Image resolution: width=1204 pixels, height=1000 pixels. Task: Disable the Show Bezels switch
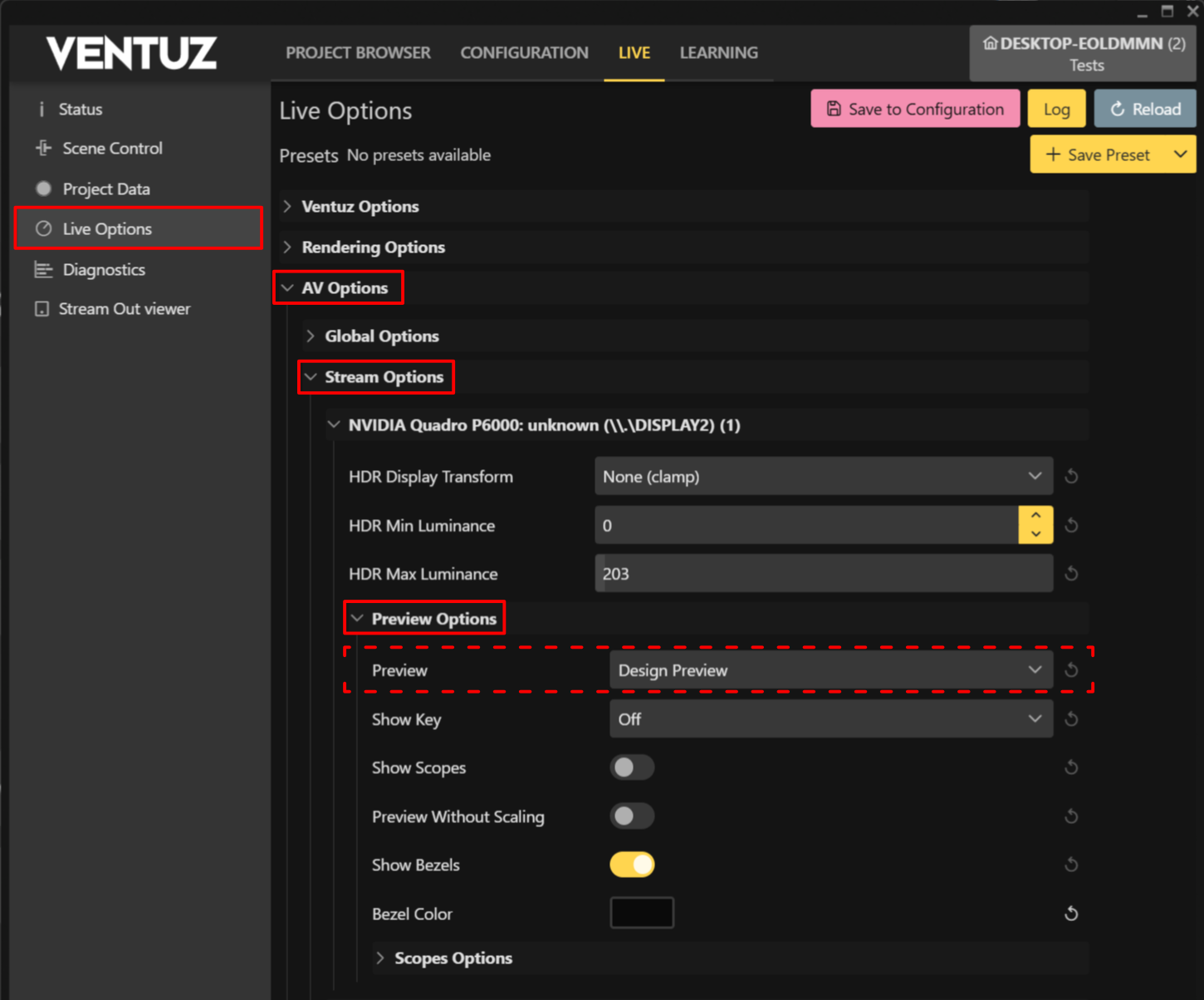coord(632,865)
